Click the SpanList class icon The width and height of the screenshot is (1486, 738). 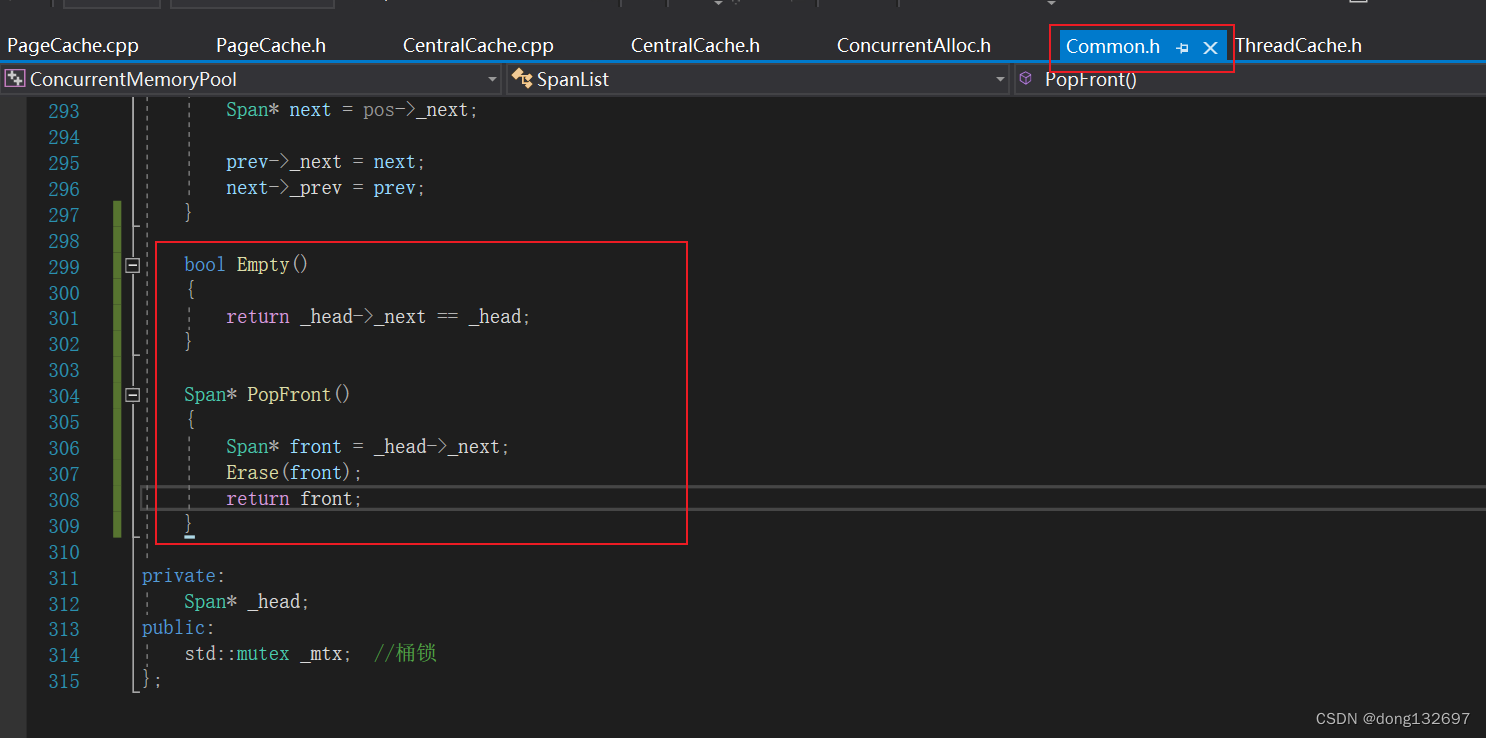pyautogui.click(x=522, y=79)
